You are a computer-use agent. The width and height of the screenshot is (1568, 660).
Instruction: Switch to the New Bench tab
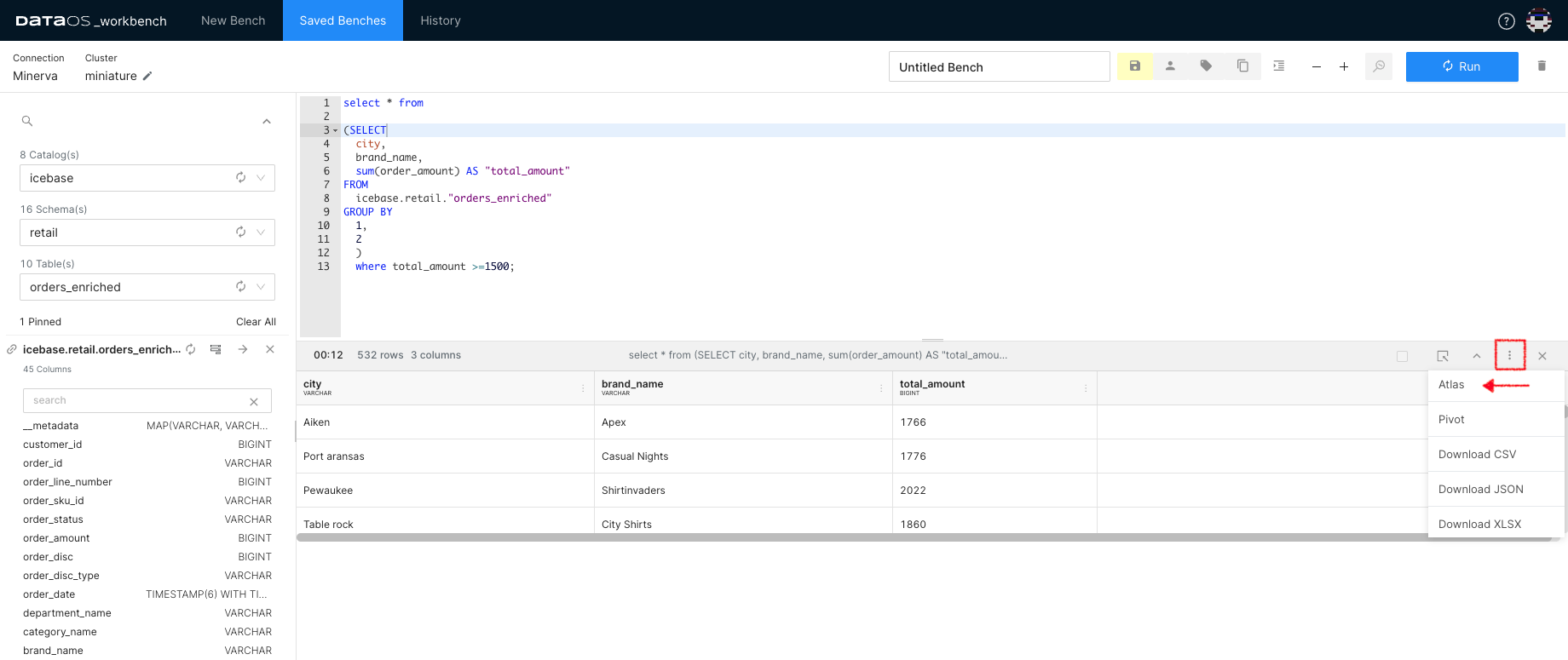[x=233, y=20]
